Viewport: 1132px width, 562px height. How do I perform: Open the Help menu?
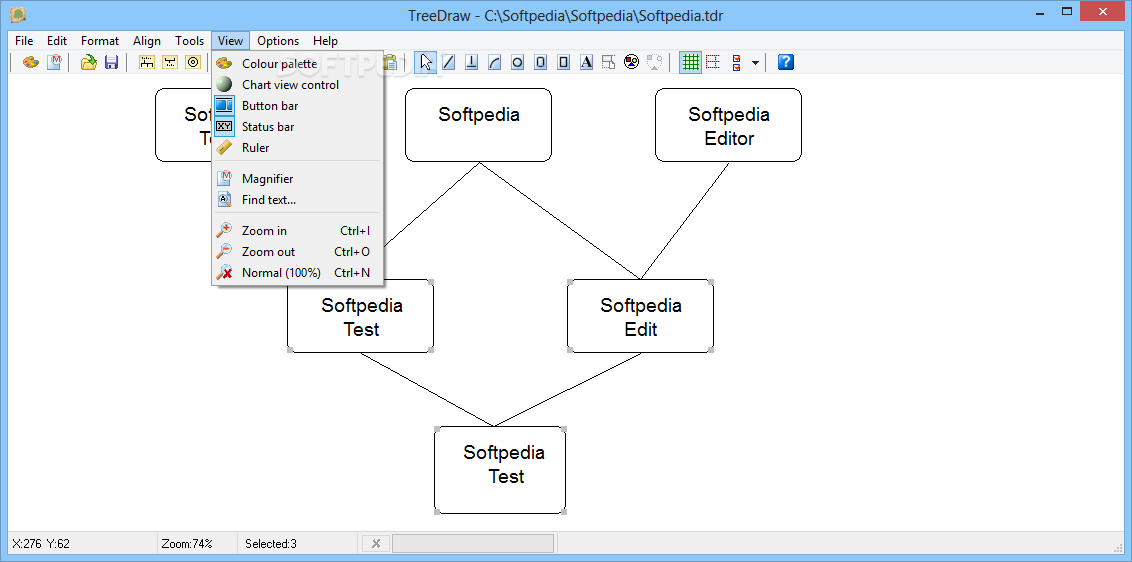(x=325, y=40)
